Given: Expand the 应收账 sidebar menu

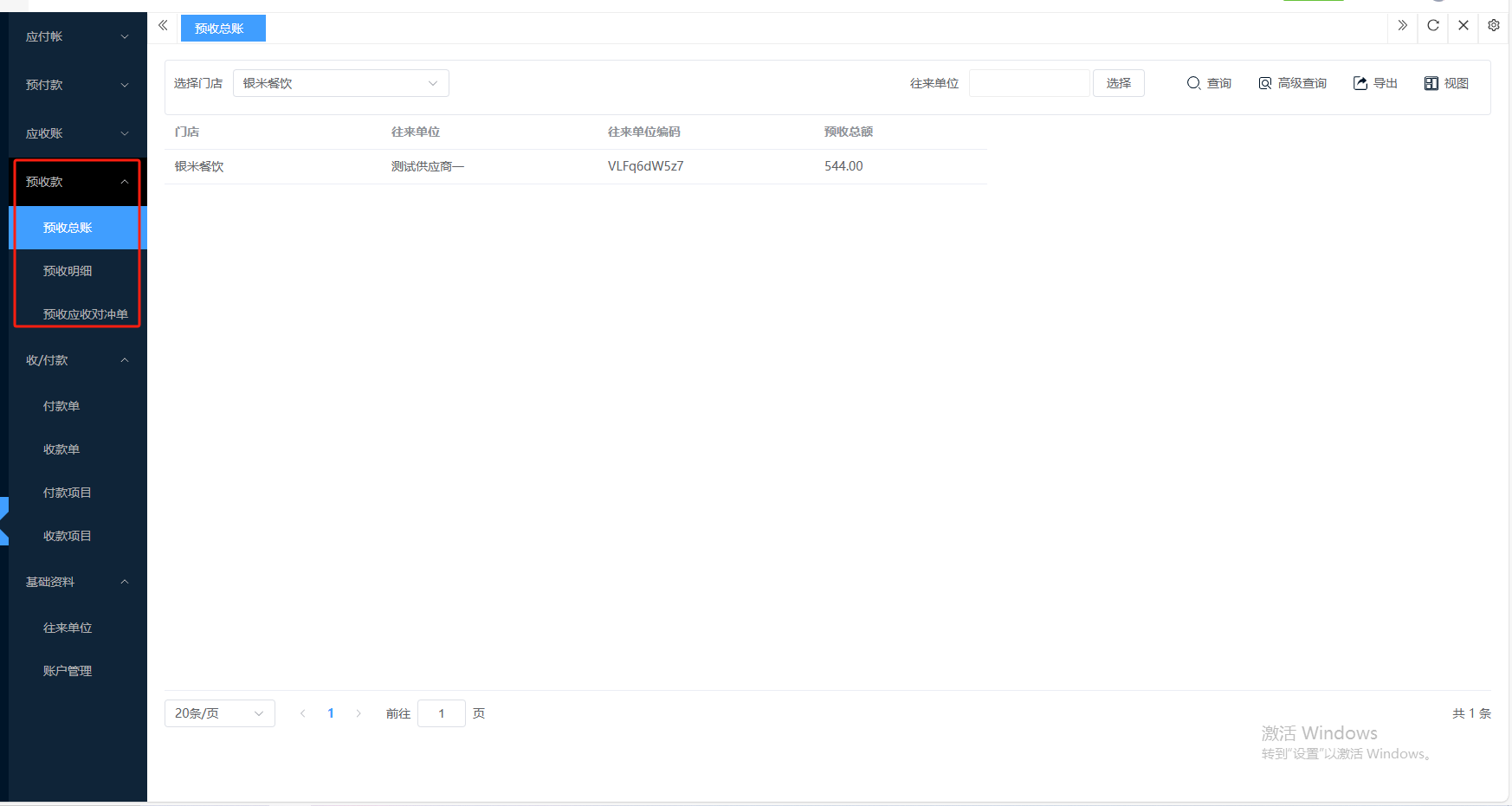Looking at the screenshot, I should 78,133.
